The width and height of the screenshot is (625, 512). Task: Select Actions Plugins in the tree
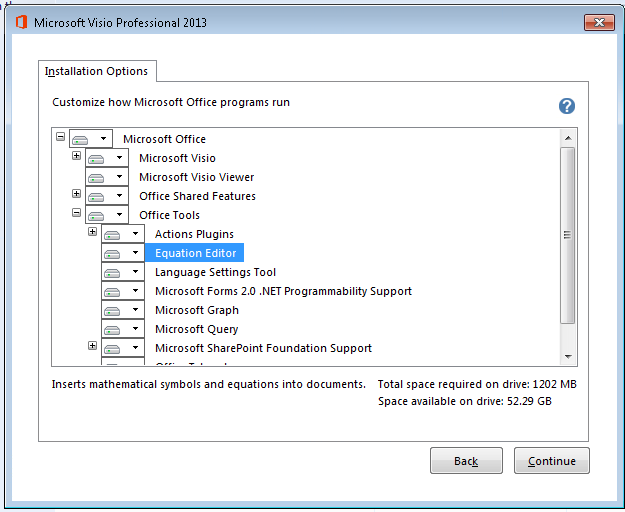(x=194, y=234)
